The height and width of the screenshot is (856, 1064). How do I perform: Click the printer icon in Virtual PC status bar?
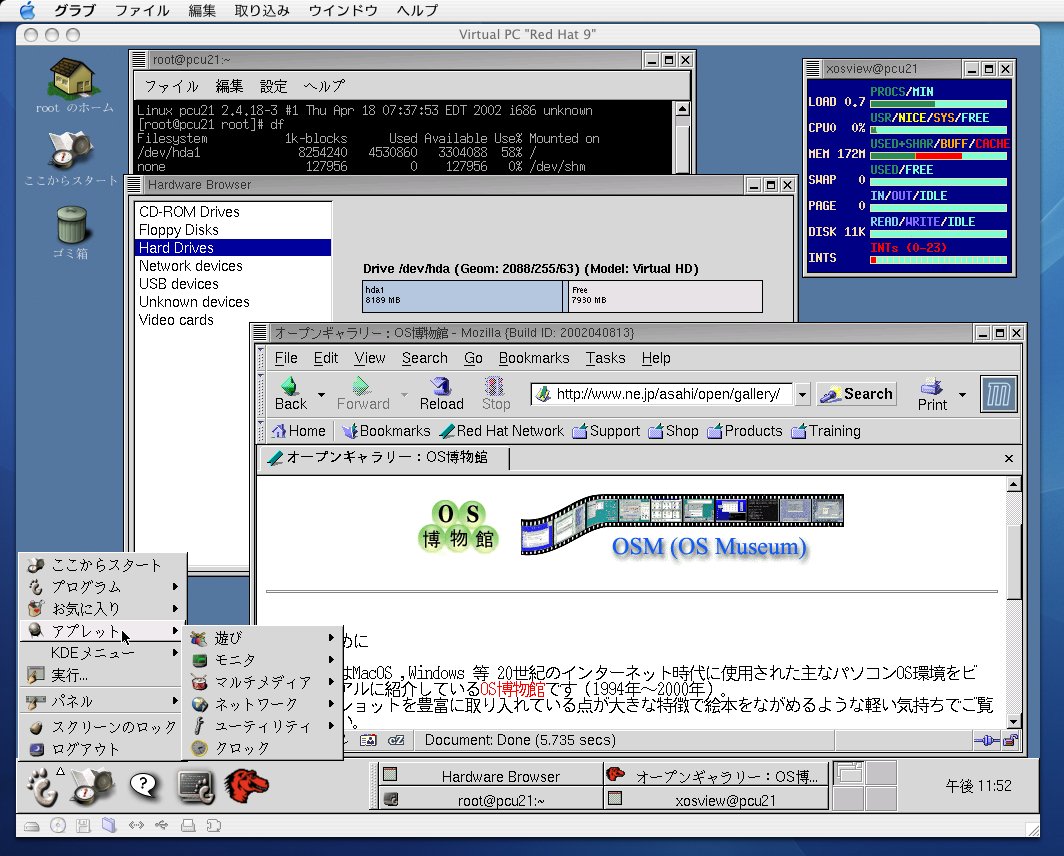188,825
